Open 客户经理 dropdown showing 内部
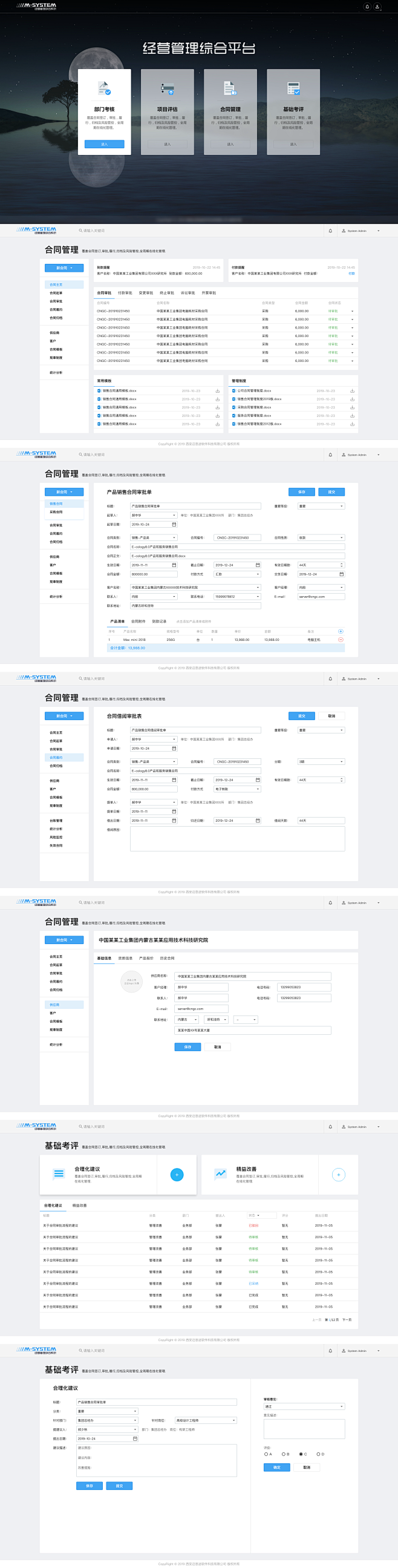 [x=321, y=588]
